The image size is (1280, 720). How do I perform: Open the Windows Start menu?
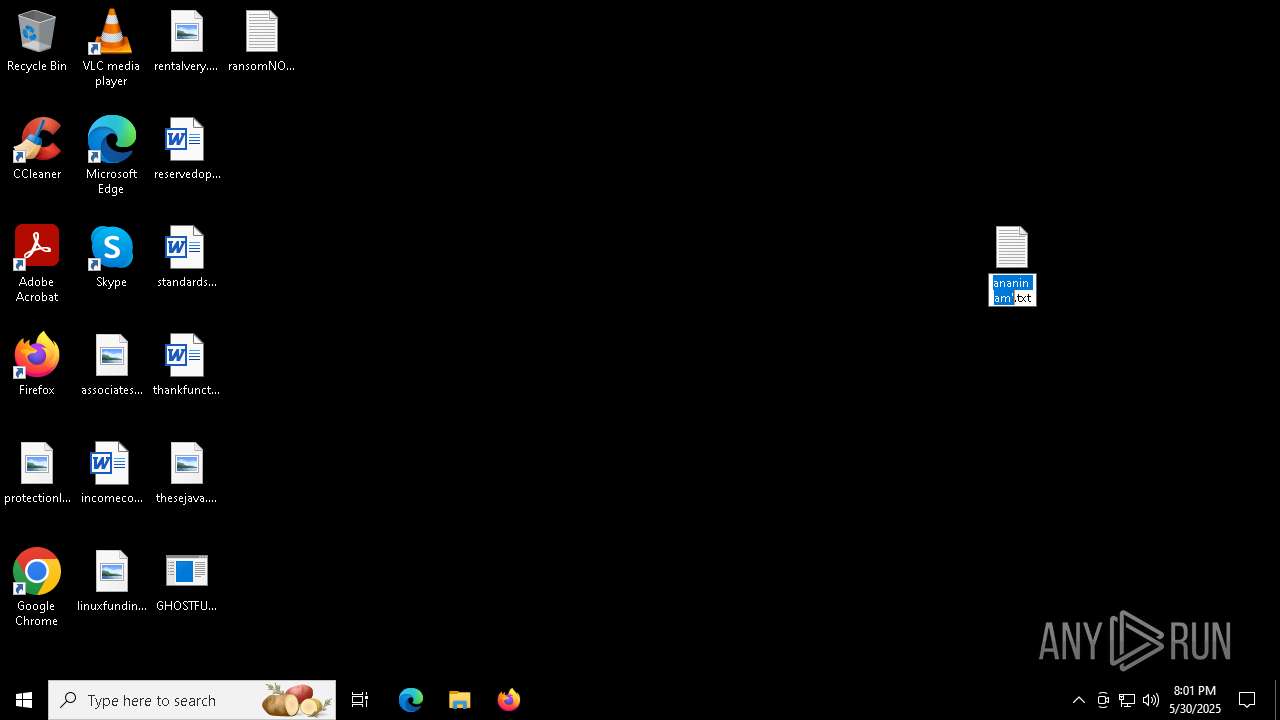24,700
